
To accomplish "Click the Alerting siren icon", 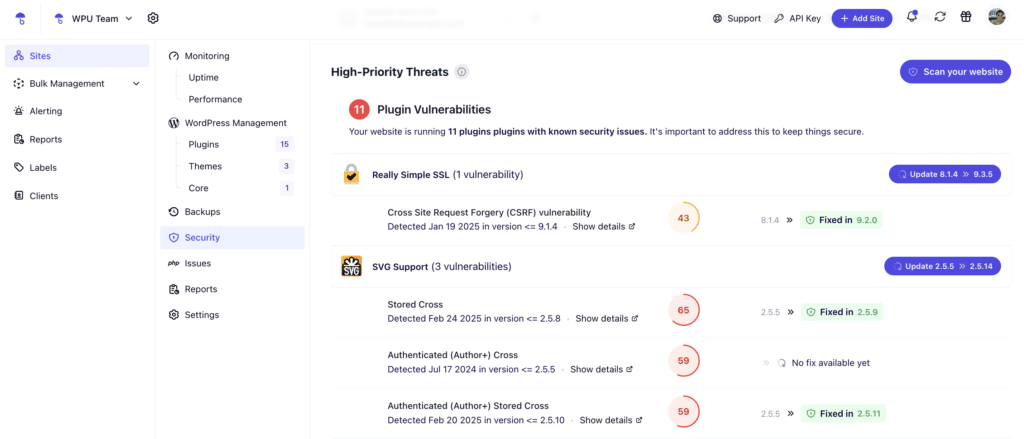I will [19, 111].
